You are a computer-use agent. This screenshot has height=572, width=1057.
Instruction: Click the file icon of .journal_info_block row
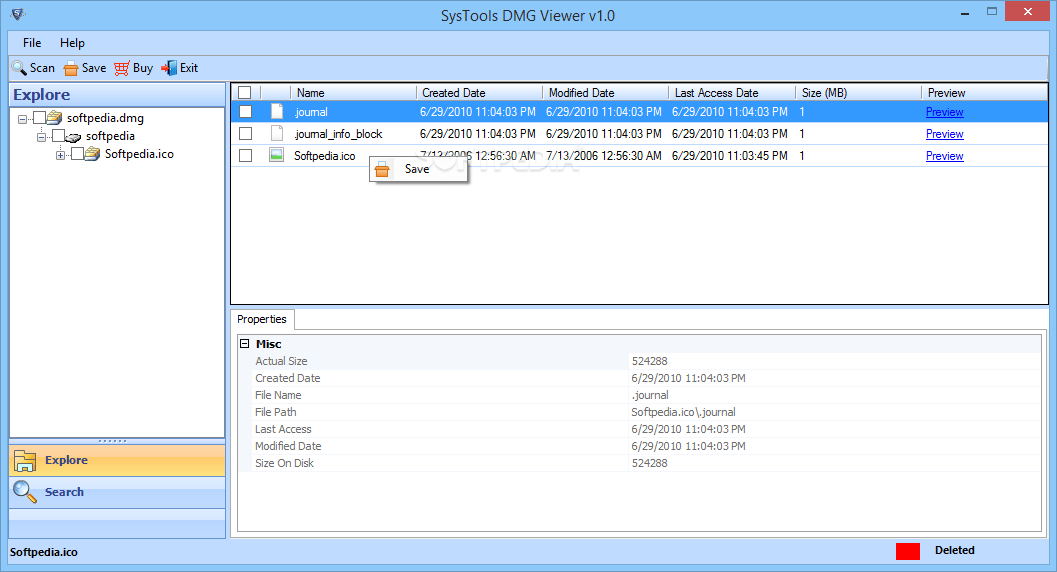[276, 133]
